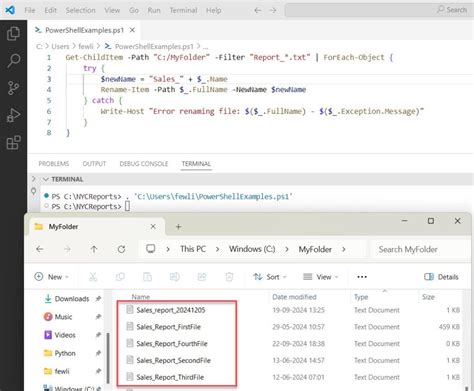This screenshot has height=391, width=474.
Task: Click the navigation pane vertical scrollbar
Action: pyautogui.click(x=108, y=357)
